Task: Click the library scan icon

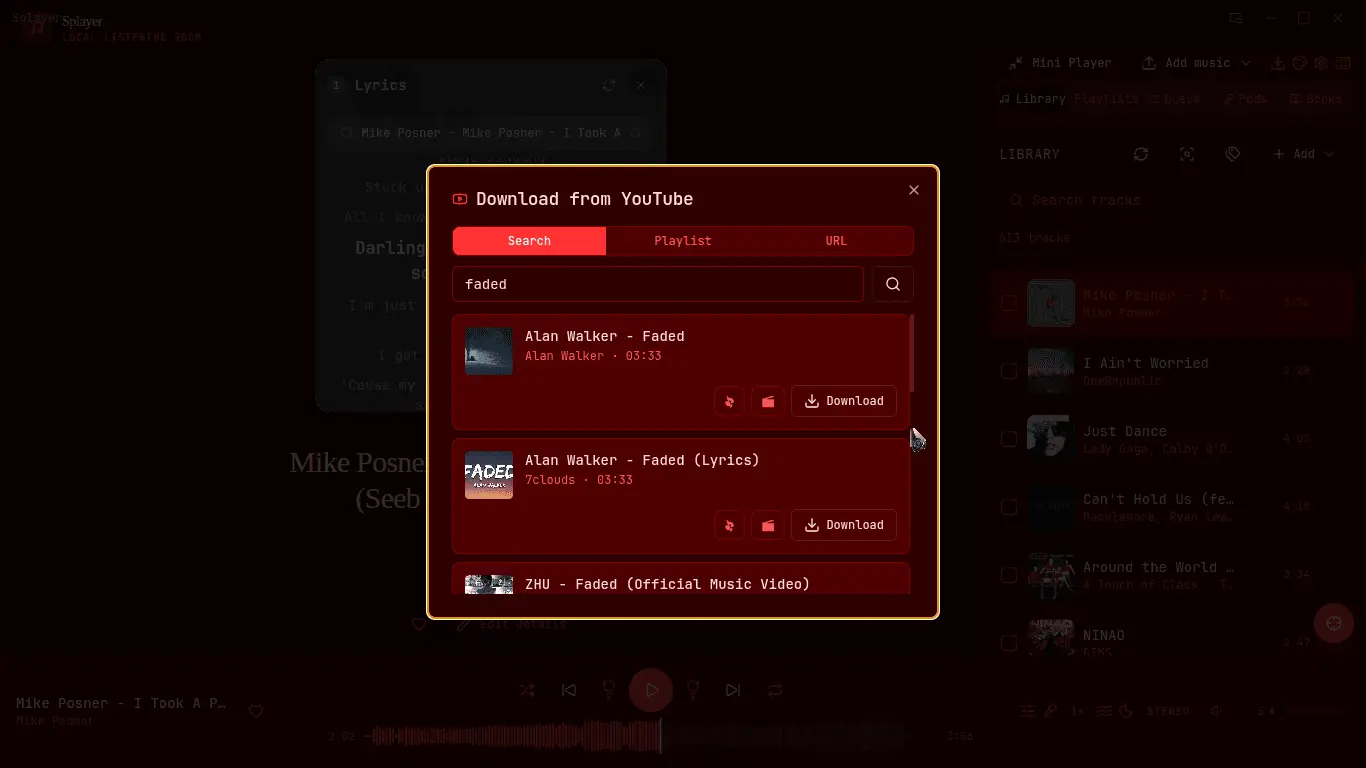Action: [x=1187, y=154]
